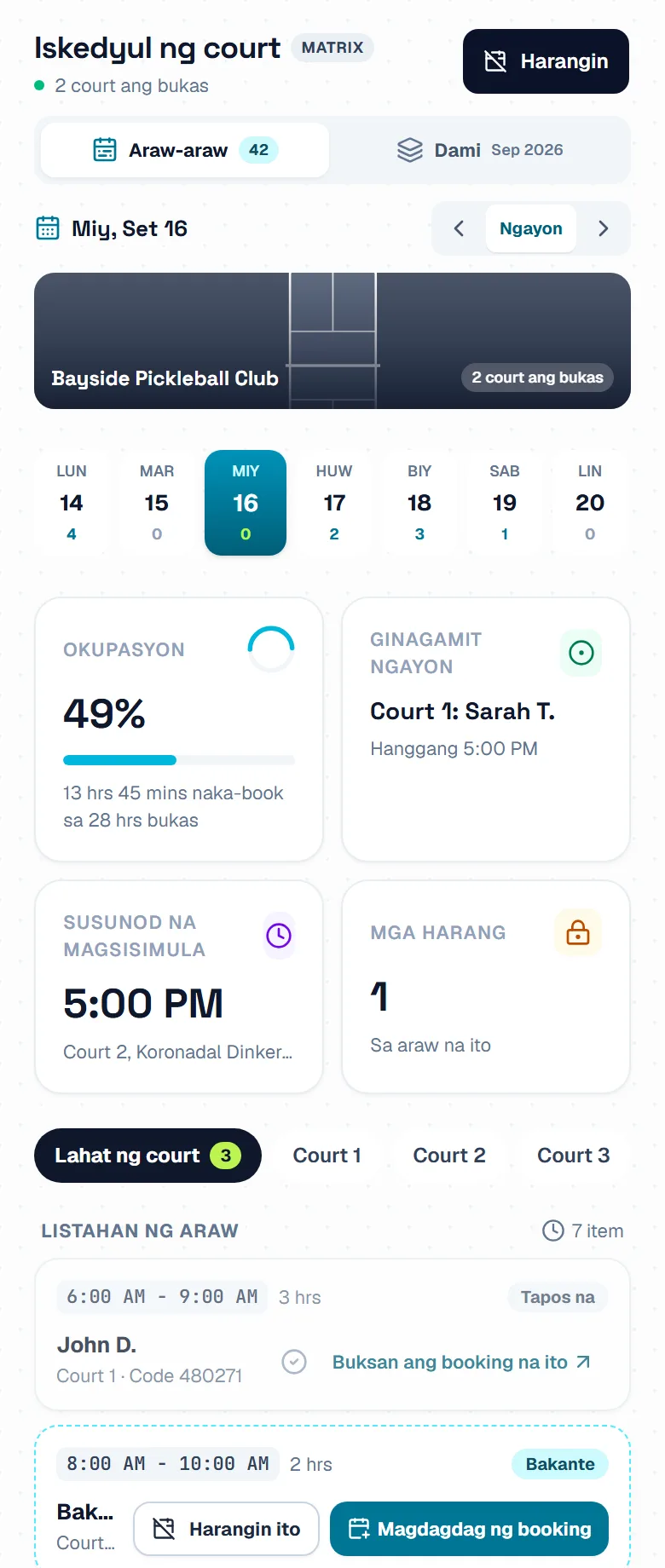The height and width of the screenshot is (1568, 665).
Task: Click the green target icon on Ginagamit Ngayon card
Action: [581, 653]
